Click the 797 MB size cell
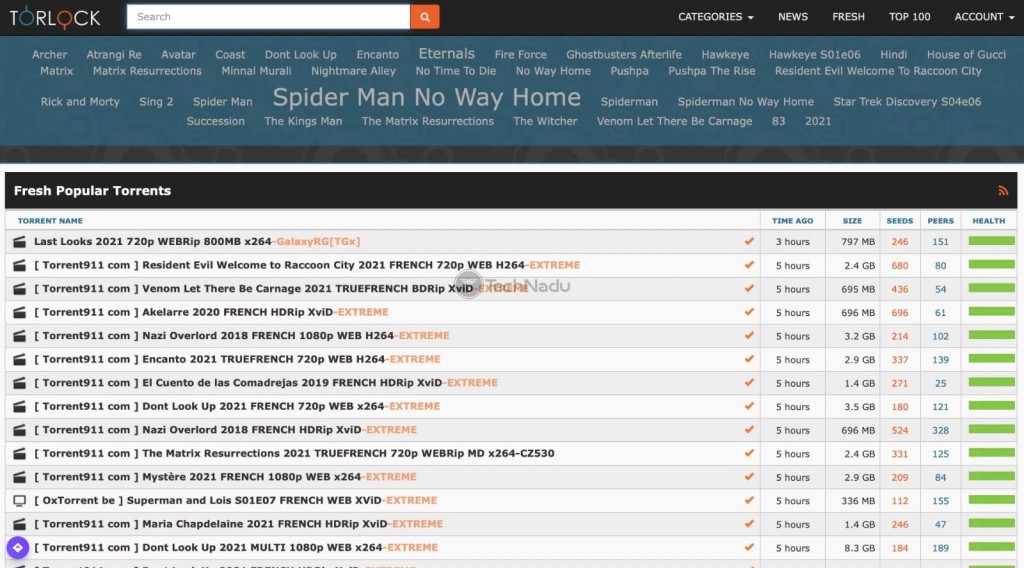This screenshot has width=1024, height=568. [857, 242]
